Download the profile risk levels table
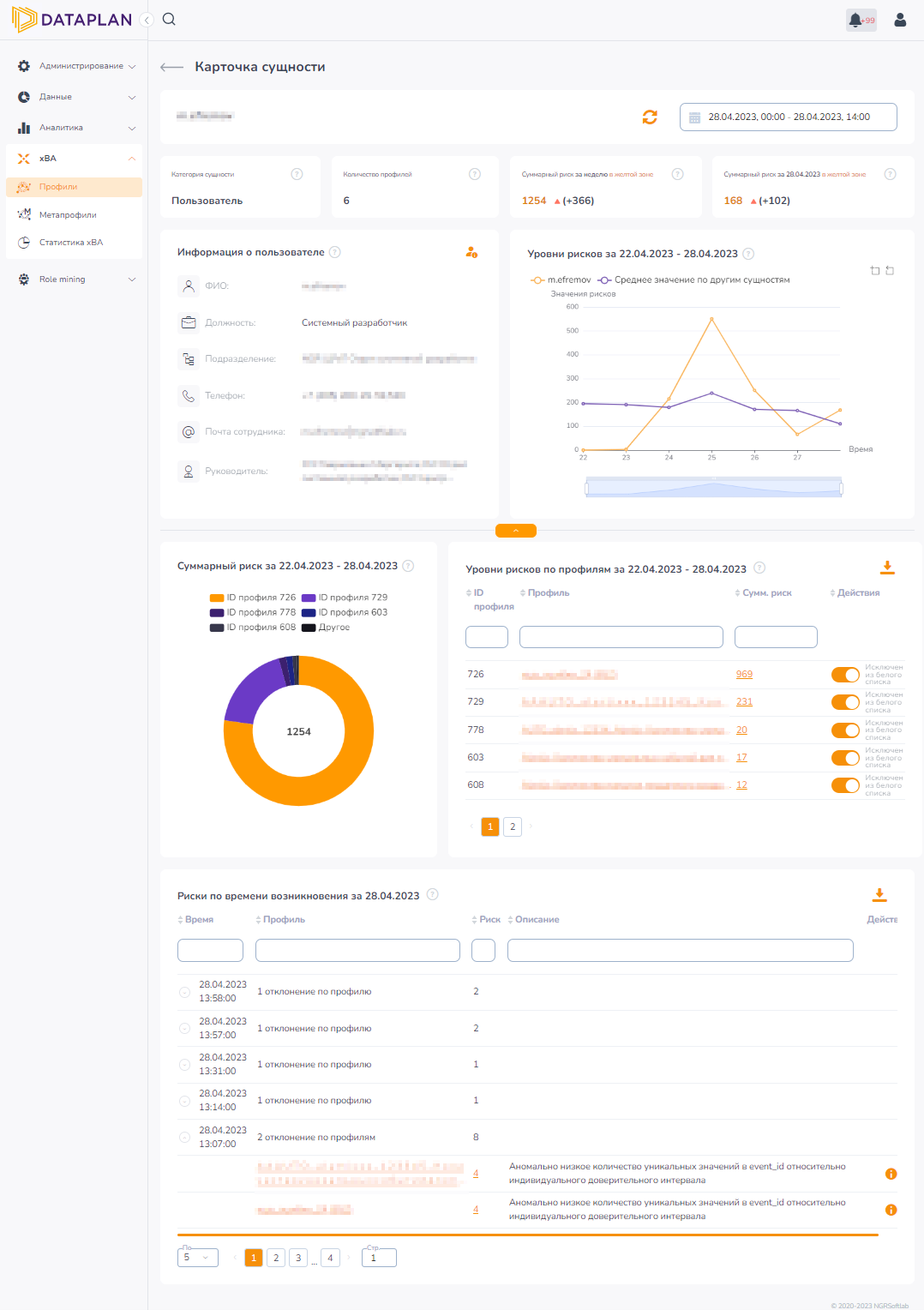Viewport: 924px width, 1310px height. (887, 568)
